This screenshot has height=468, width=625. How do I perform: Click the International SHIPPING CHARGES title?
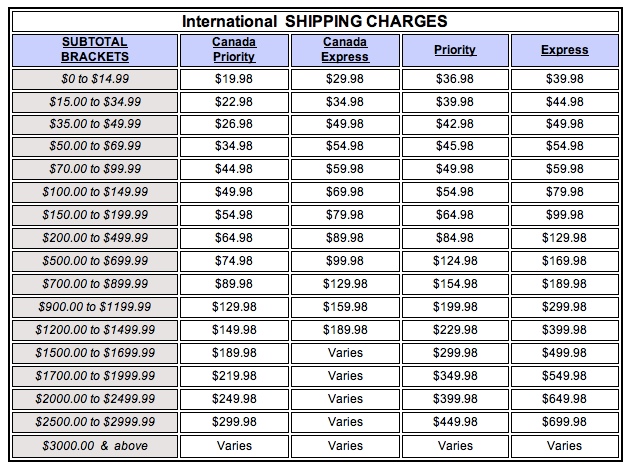314,20
